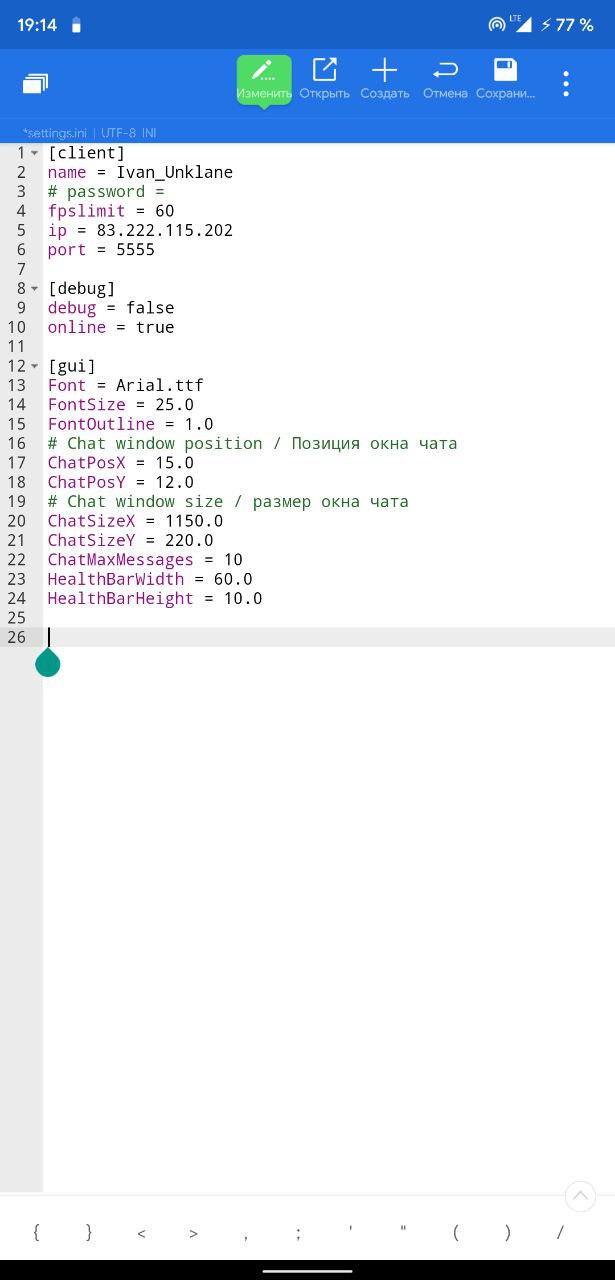The width and height of the screenshot is (615, 1280).
Task: Tap the teal cursor handle
Action: click(48, 662)
